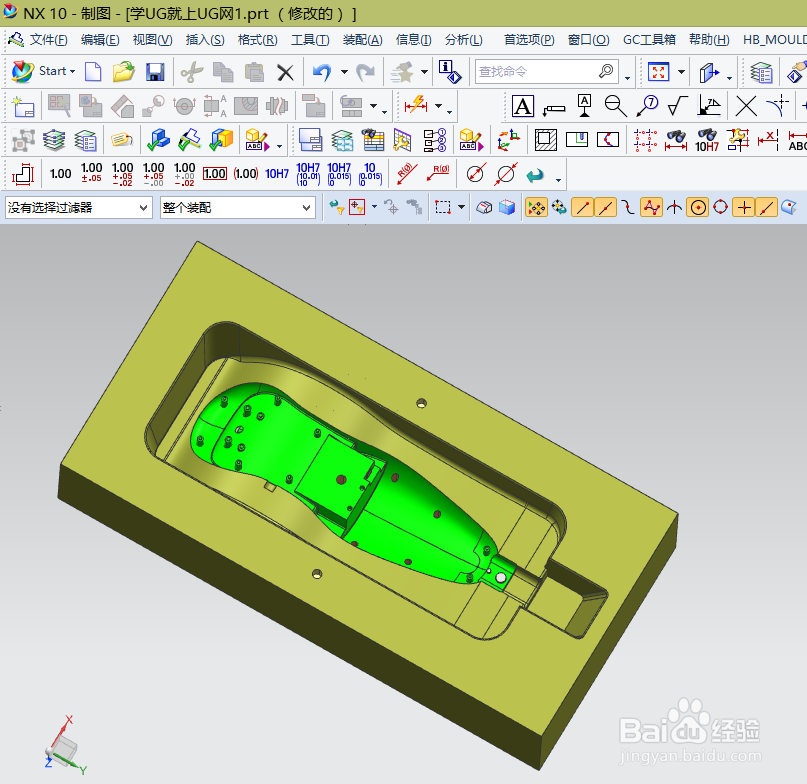Open the selection filter dropdown
This screenshot has width=807, height=784.
(78, 207)
